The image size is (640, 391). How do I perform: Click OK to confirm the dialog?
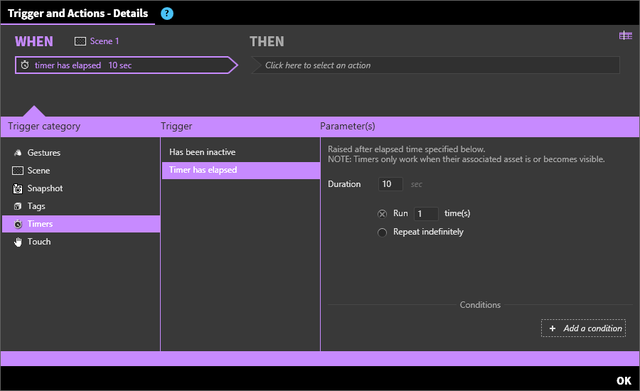624,381
